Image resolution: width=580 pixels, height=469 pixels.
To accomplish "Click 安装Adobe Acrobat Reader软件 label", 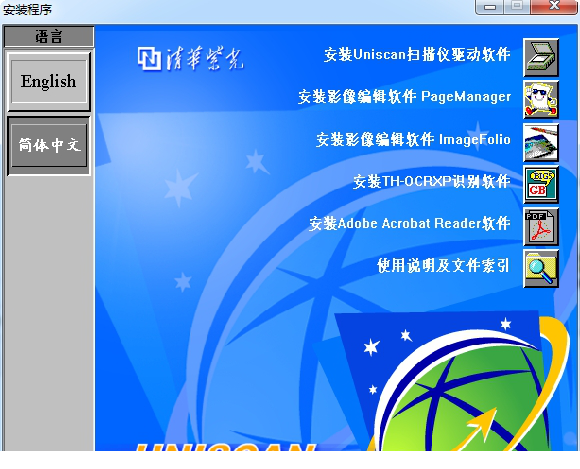I will coord(410,223).
